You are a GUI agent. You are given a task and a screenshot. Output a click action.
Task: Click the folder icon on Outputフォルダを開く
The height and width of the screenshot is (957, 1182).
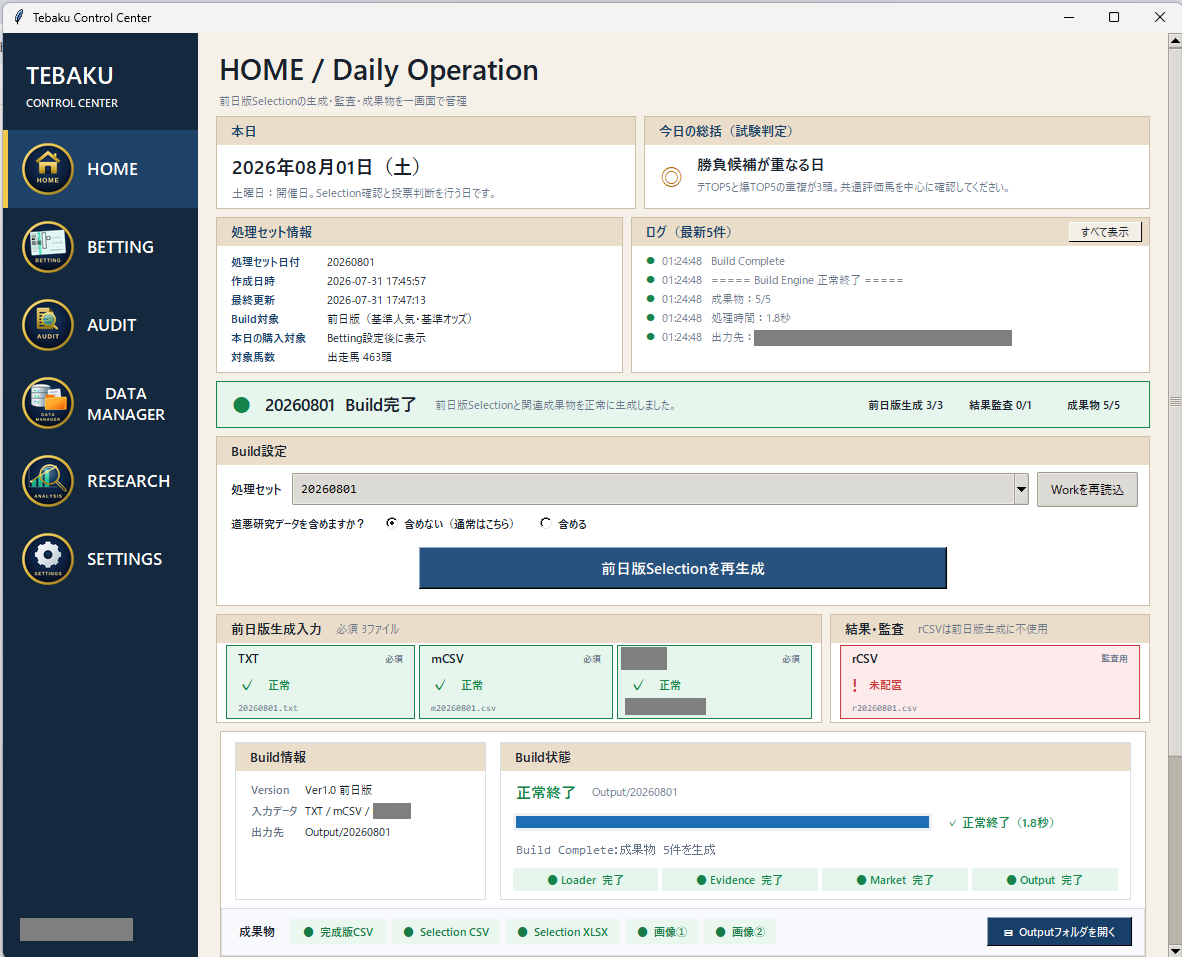coord(1008,933)
